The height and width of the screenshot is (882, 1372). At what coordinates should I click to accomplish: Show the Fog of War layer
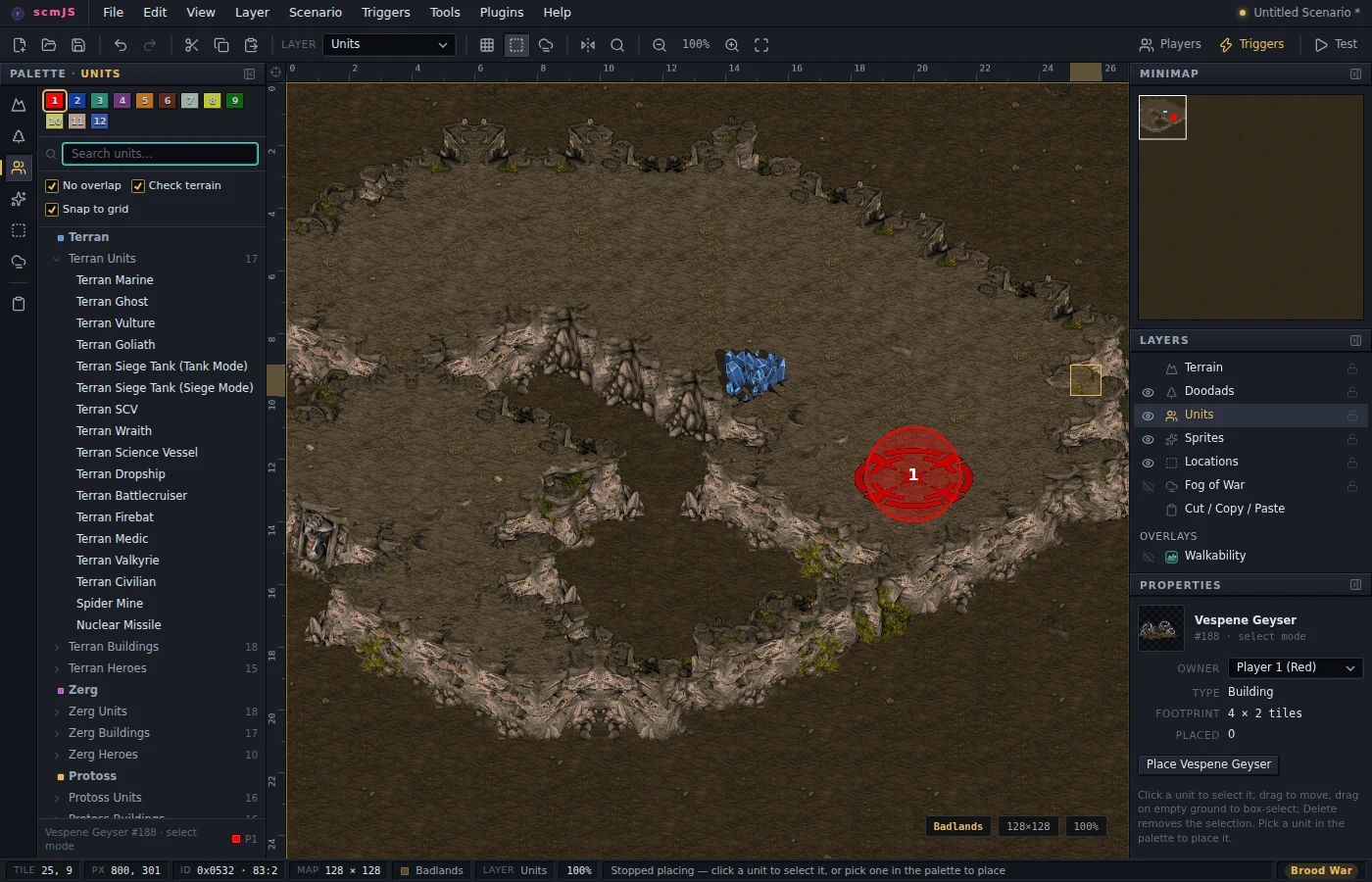(1149, 486)
